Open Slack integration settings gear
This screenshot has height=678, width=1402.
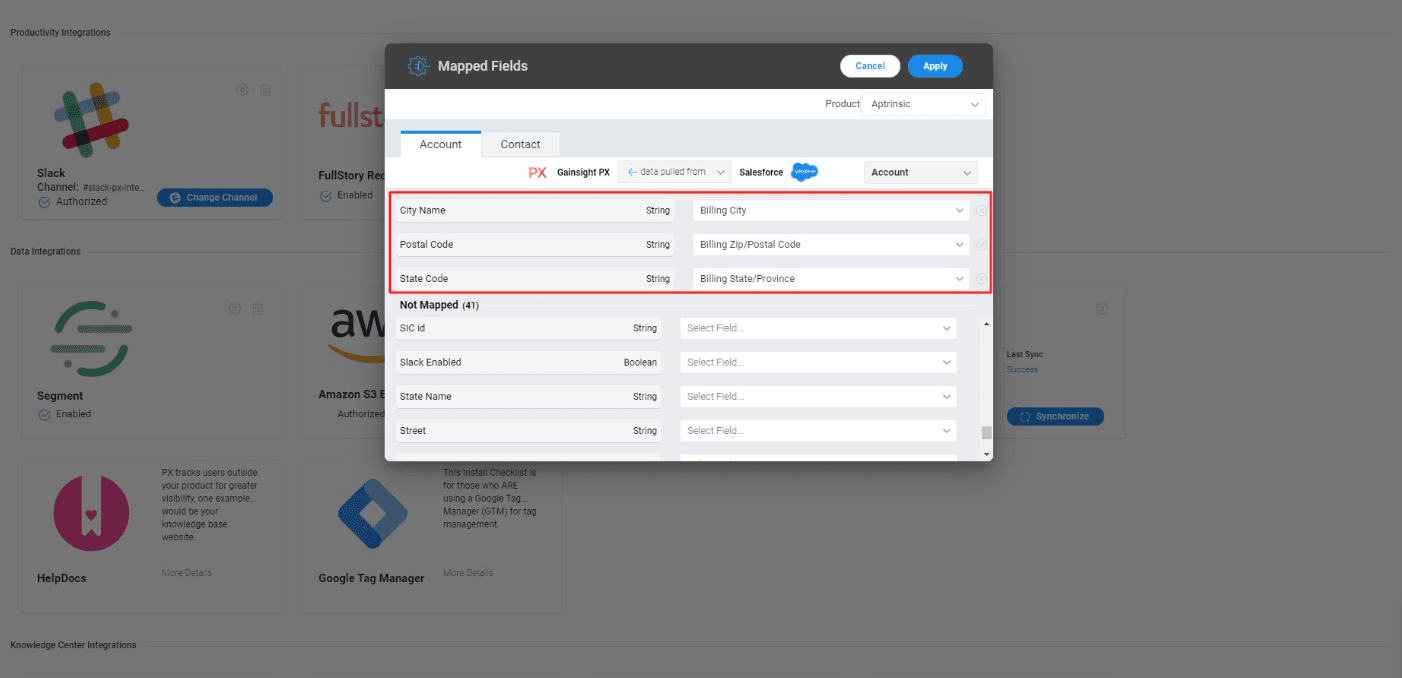point(242,90)
